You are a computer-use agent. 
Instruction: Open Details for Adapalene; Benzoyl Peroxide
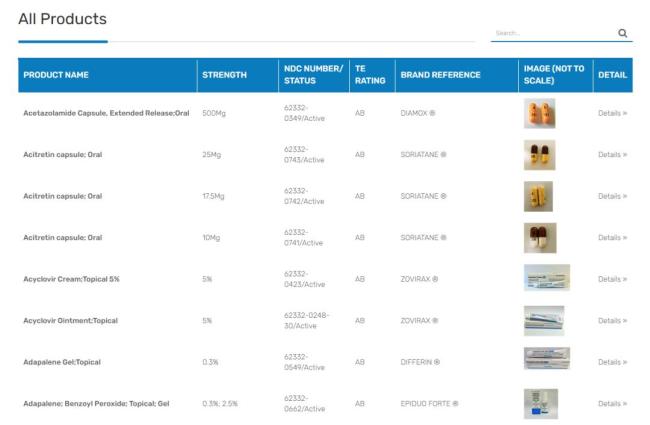[612, 403]
